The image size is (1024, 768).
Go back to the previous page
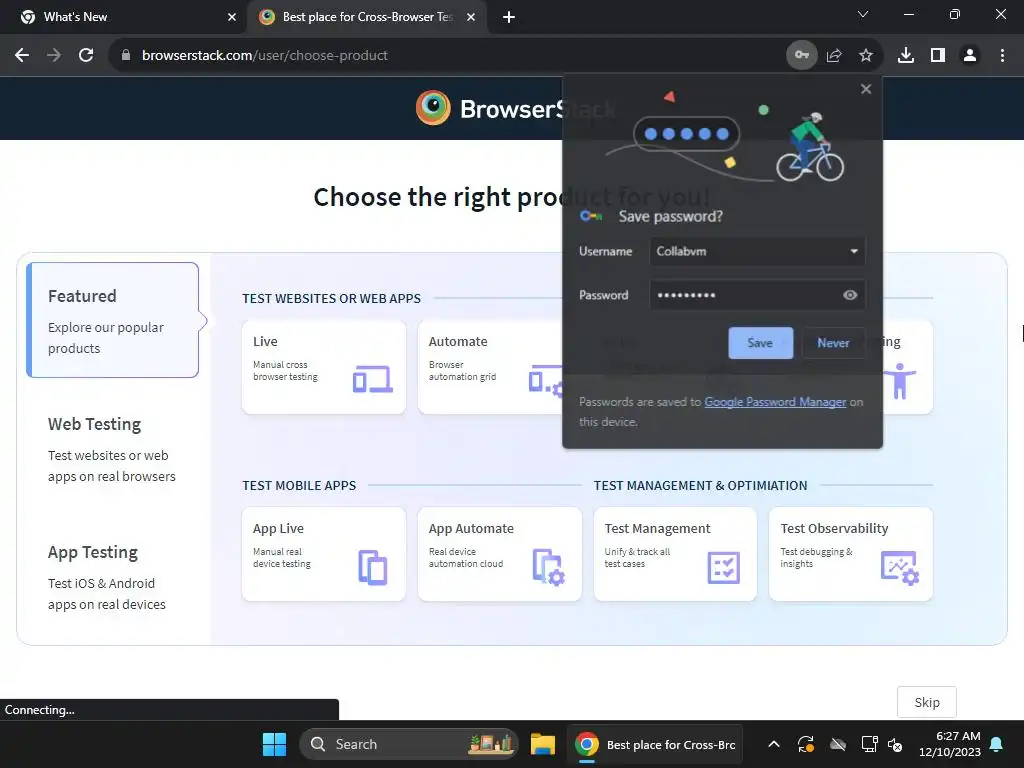pos(22,56)
